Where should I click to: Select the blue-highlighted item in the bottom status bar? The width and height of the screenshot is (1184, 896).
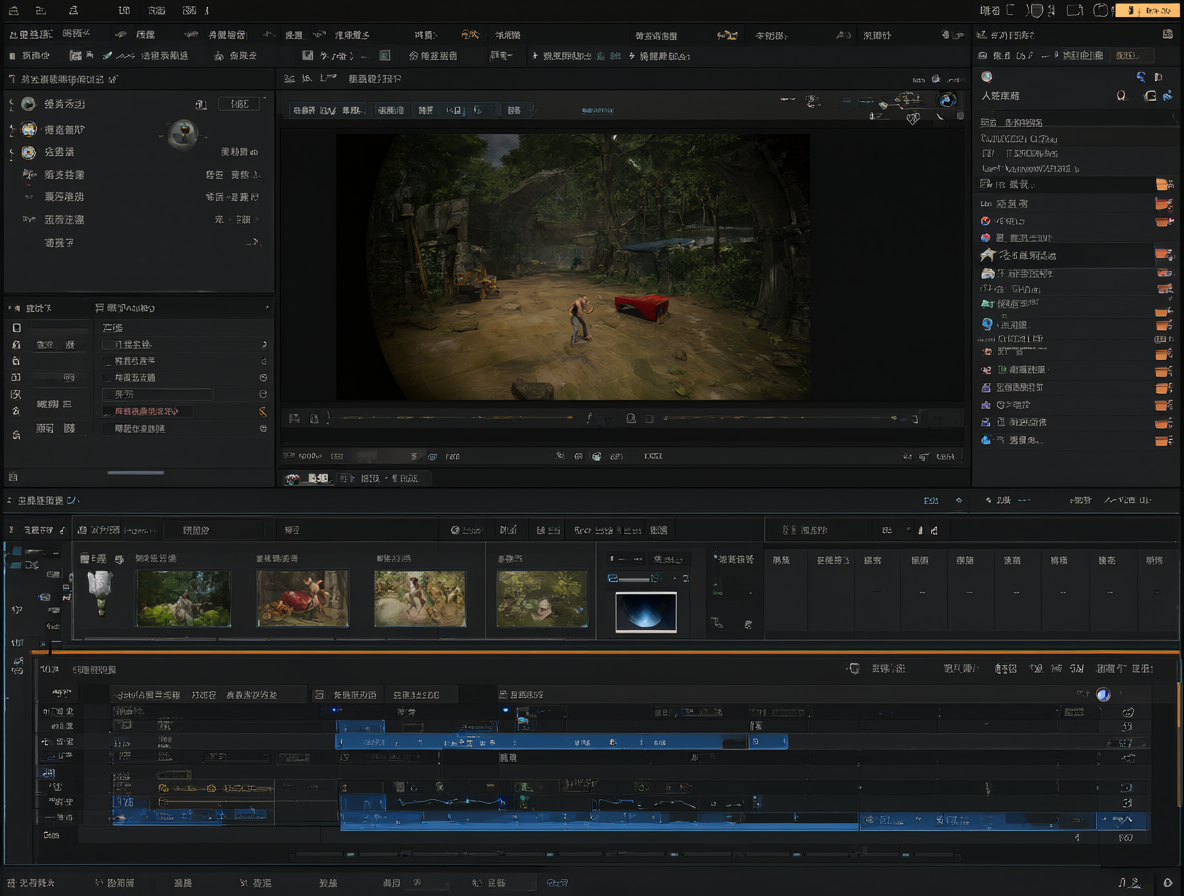pyautogui.click(x=557, y=882)
